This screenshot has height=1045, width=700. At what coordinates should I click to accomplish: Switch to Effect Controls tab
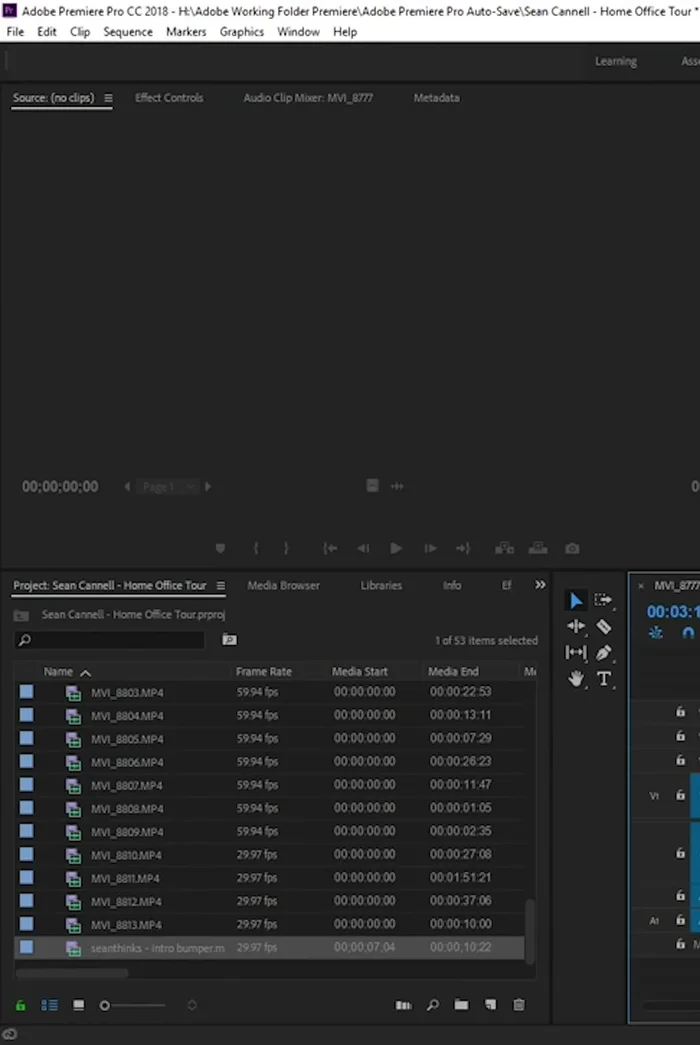tap(169, 98)
